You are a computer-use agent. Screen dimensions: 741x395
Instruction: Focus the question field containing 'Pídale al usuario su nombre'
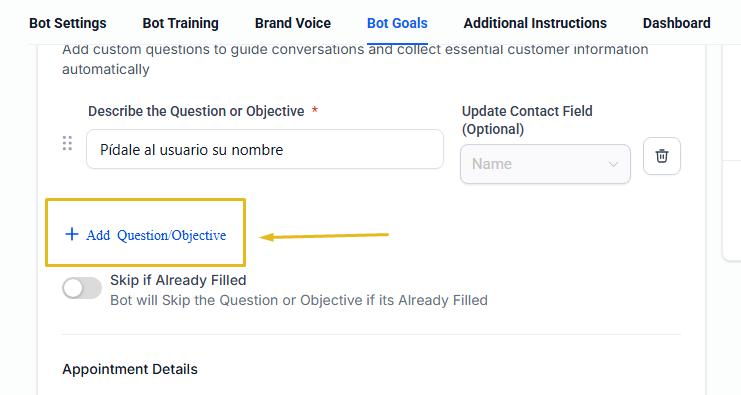coord(265,149)
